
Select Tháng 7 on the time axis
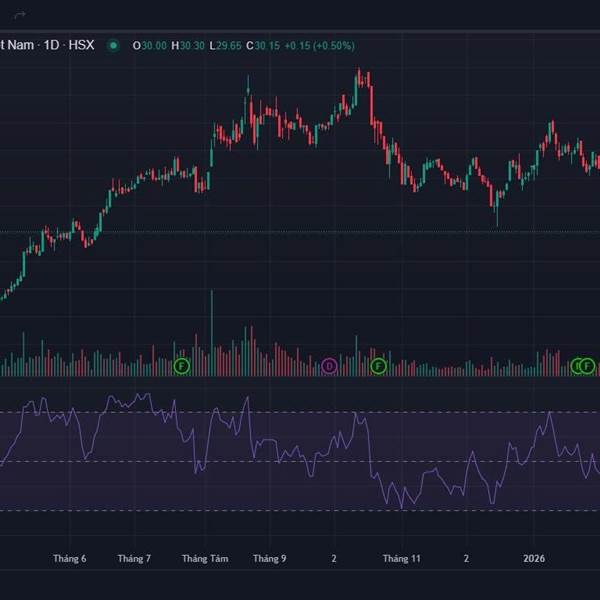tap(134, 559)
